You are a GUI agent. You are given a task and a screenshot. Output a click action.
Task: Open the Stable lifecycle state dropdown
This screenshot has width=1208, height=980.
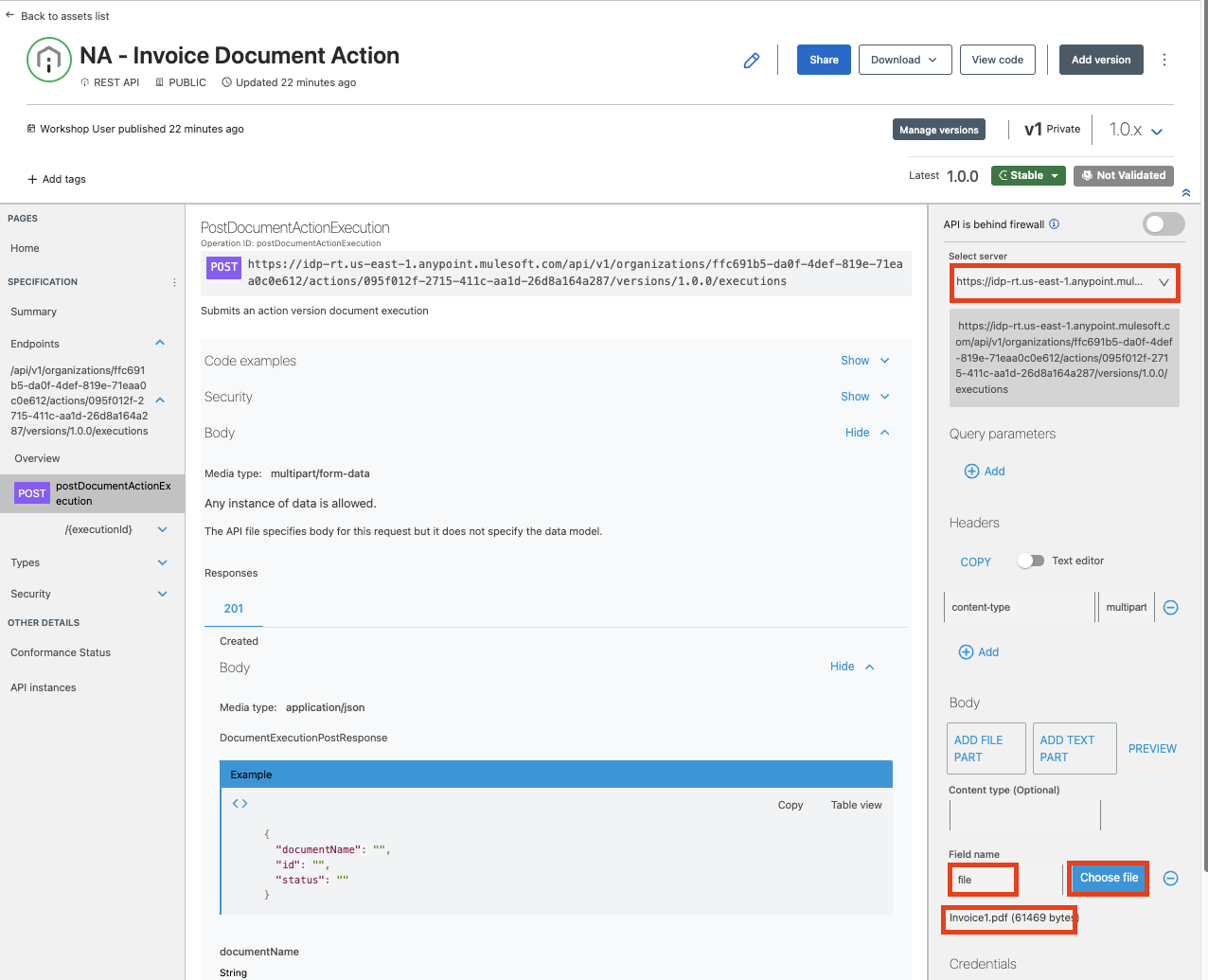1028,175
